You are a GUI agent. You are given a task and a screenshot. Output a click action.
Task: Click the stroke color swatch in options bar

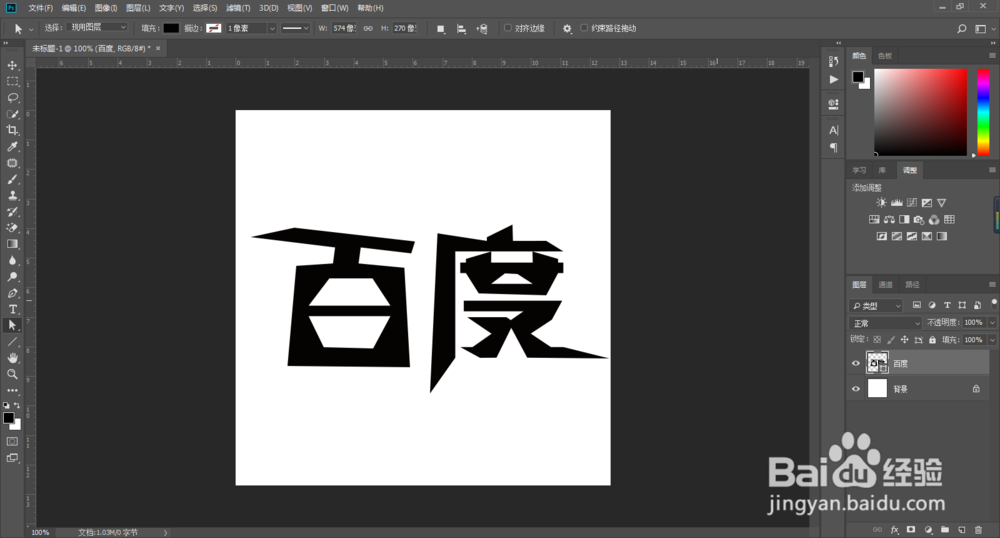pyautogui.click(x=214, y=28)
